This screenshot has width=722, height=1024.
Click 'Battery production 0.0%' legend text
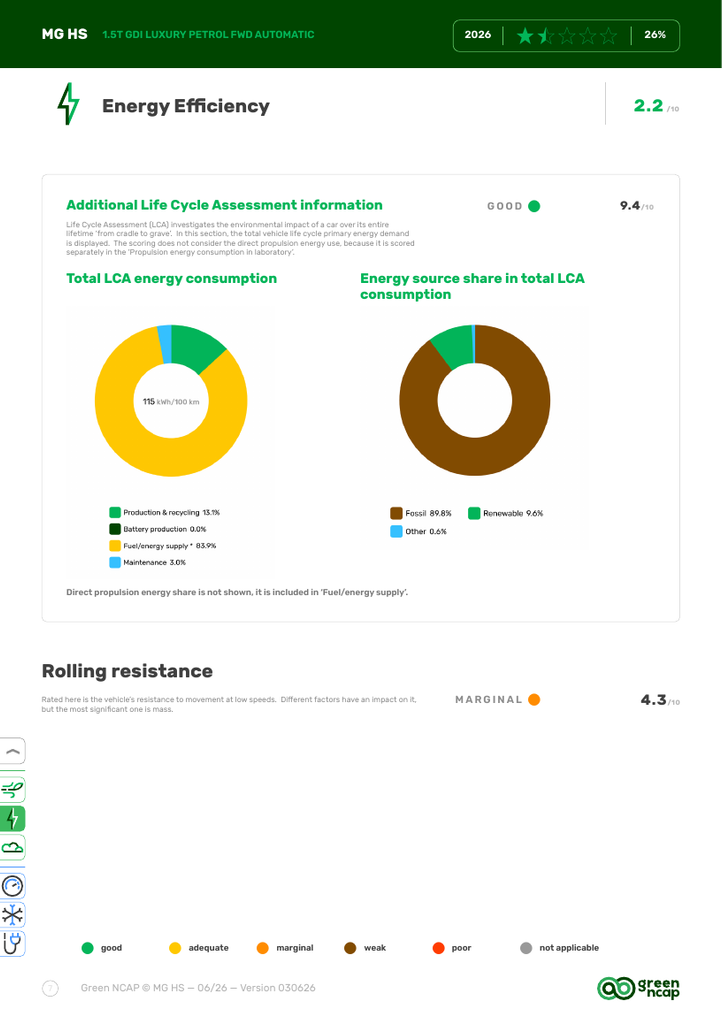coord(165,529)
